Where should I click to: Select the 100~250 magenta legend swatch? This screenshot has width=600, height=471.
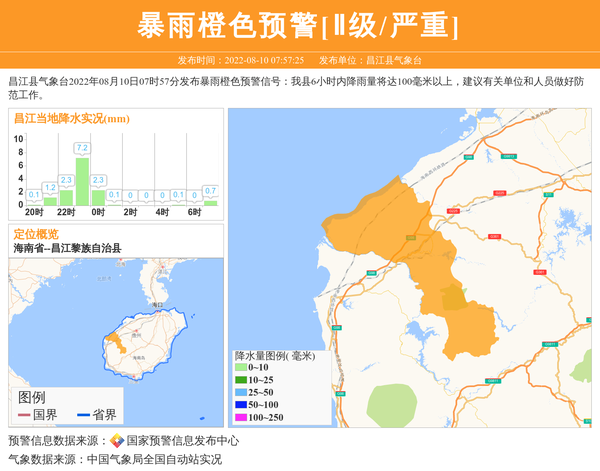[x=241, y=417]
